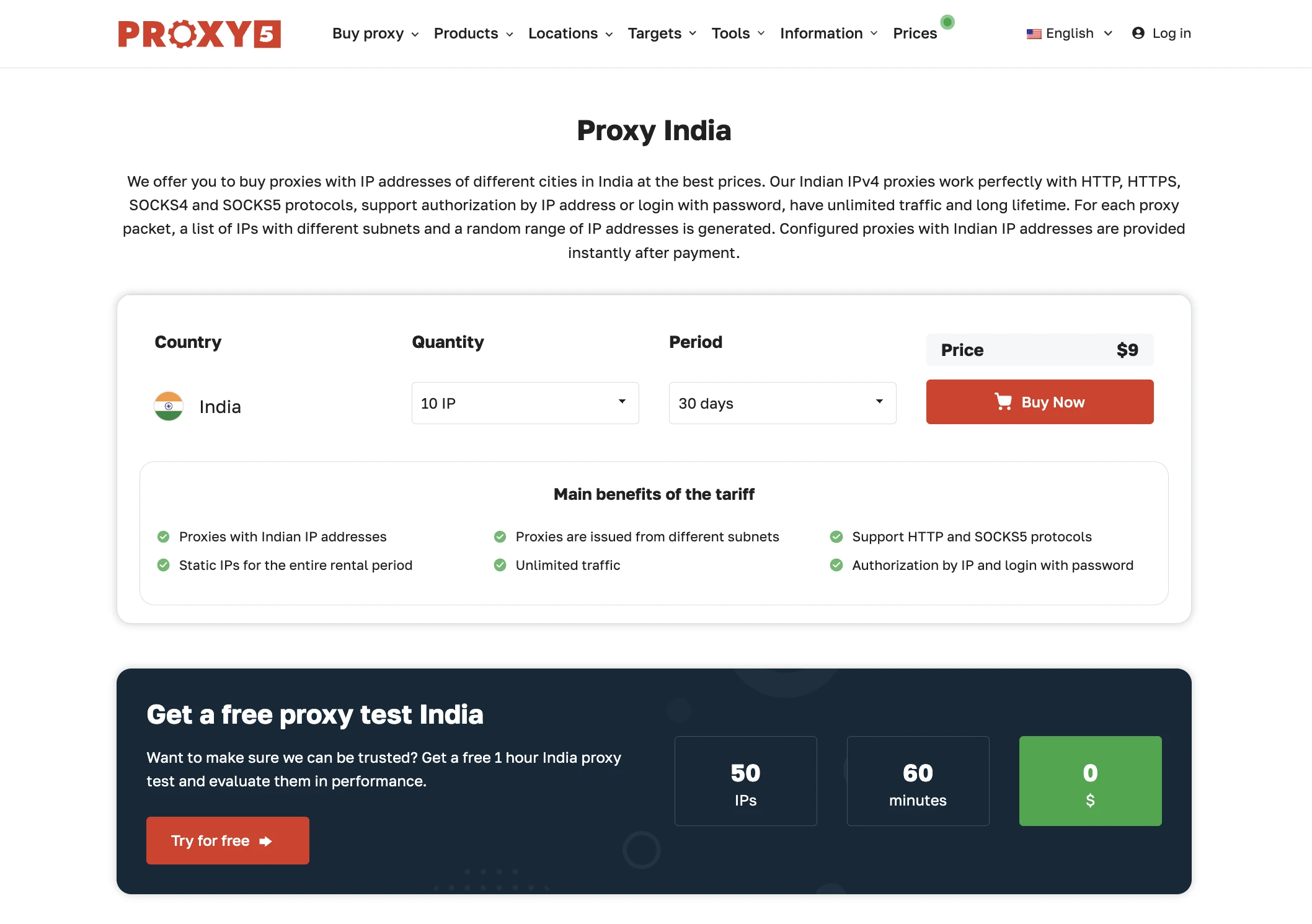Click the green 0 $ tile

click(x=1090, y=781)
